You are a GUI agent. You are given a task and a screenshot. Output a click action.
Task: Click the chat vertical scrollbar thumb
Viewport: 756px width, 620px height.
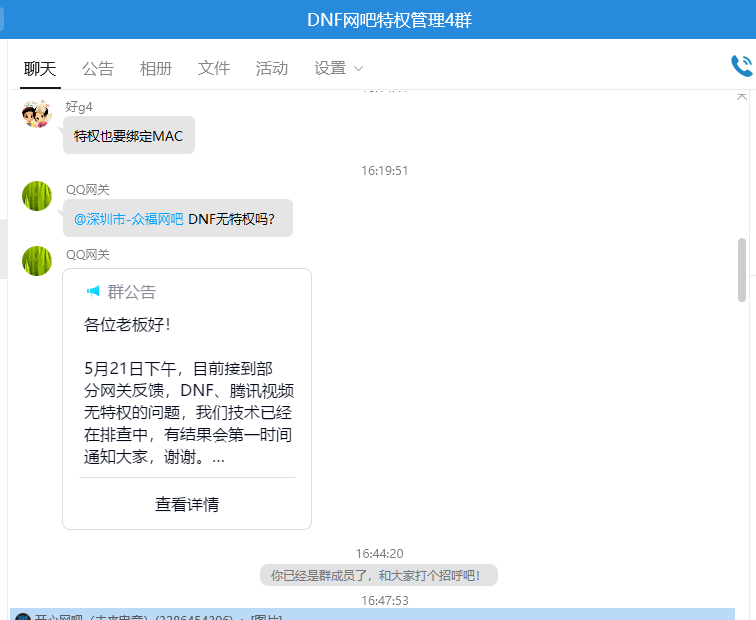pyautogui.click(x=742, y=270)
